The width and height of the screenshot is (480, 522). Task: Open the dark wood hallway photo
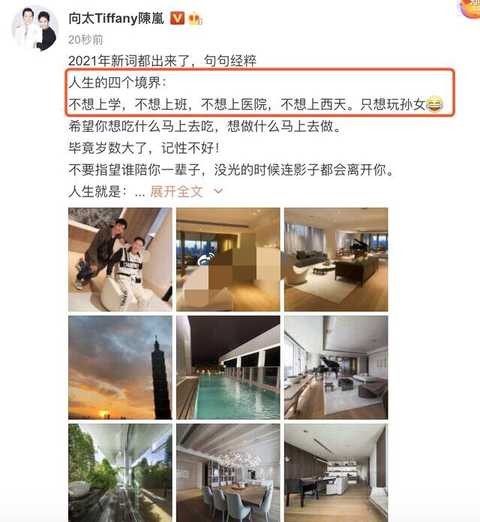[336, 473]
